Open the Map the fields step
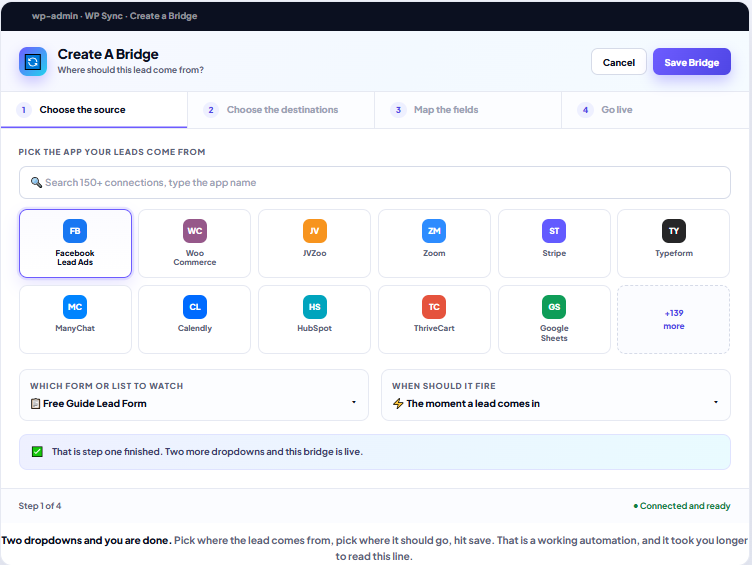The image size is (752, 565). coord(468,110)
